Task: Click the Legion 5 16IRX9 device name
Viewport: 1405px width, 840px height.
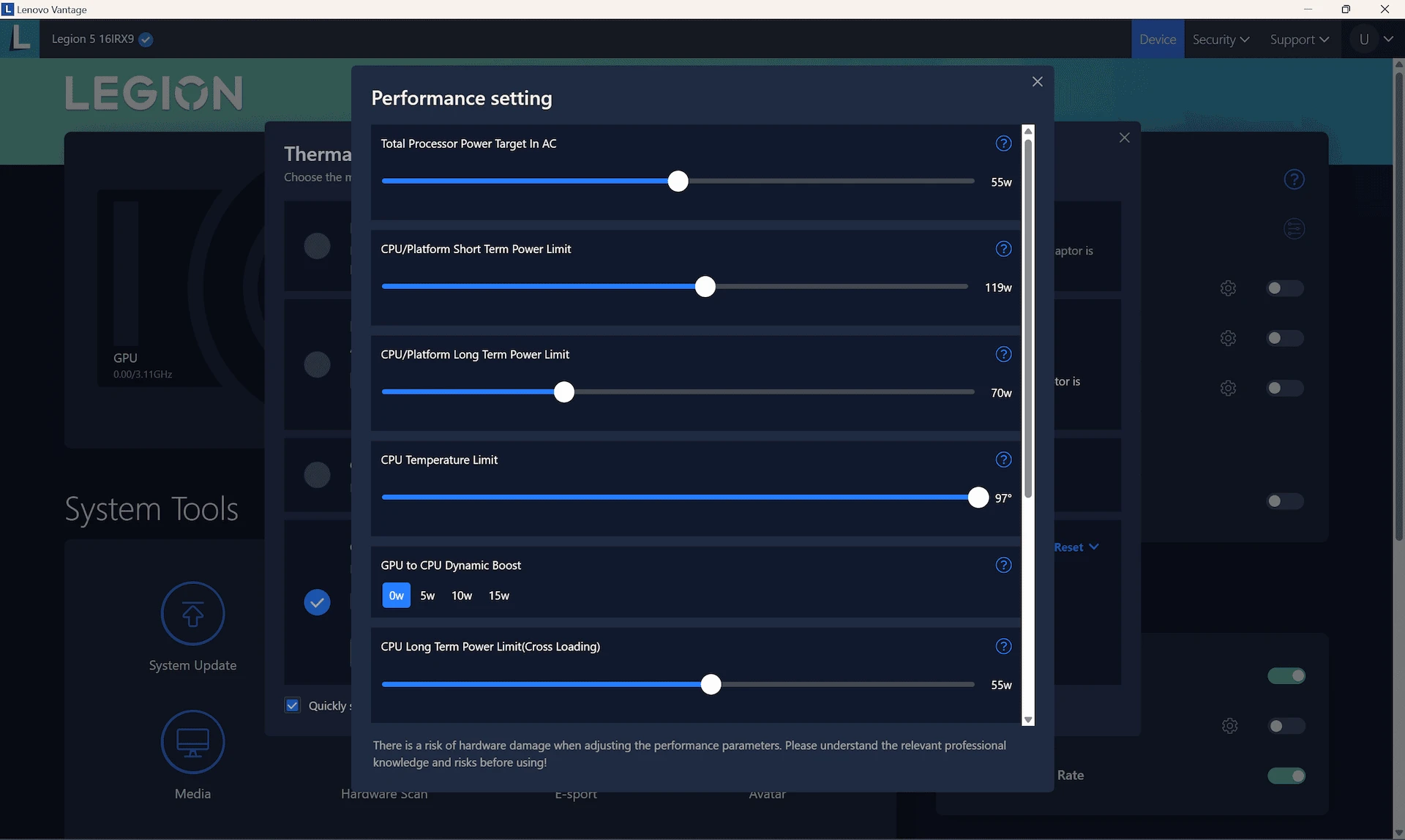Action: (93, 39)
